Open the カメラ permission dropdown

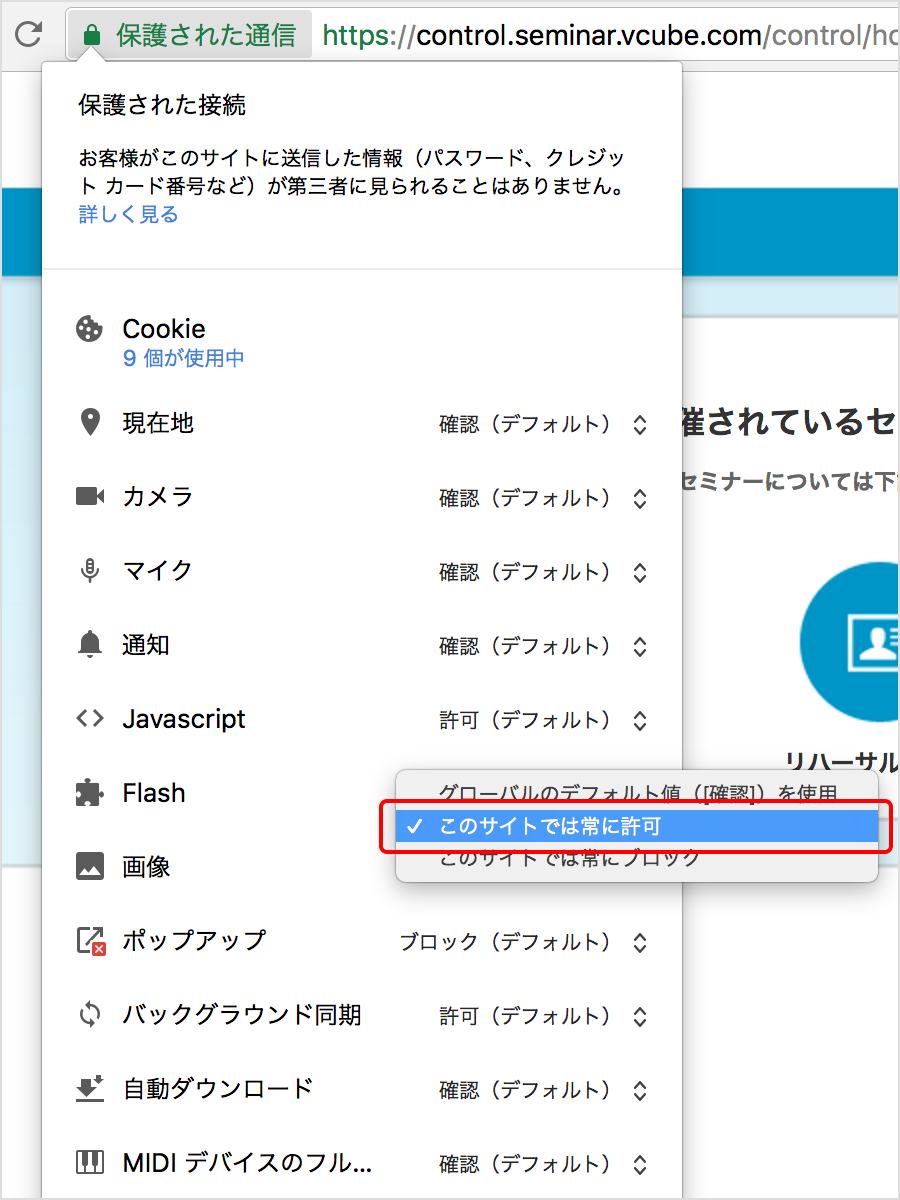coord(544,498)
